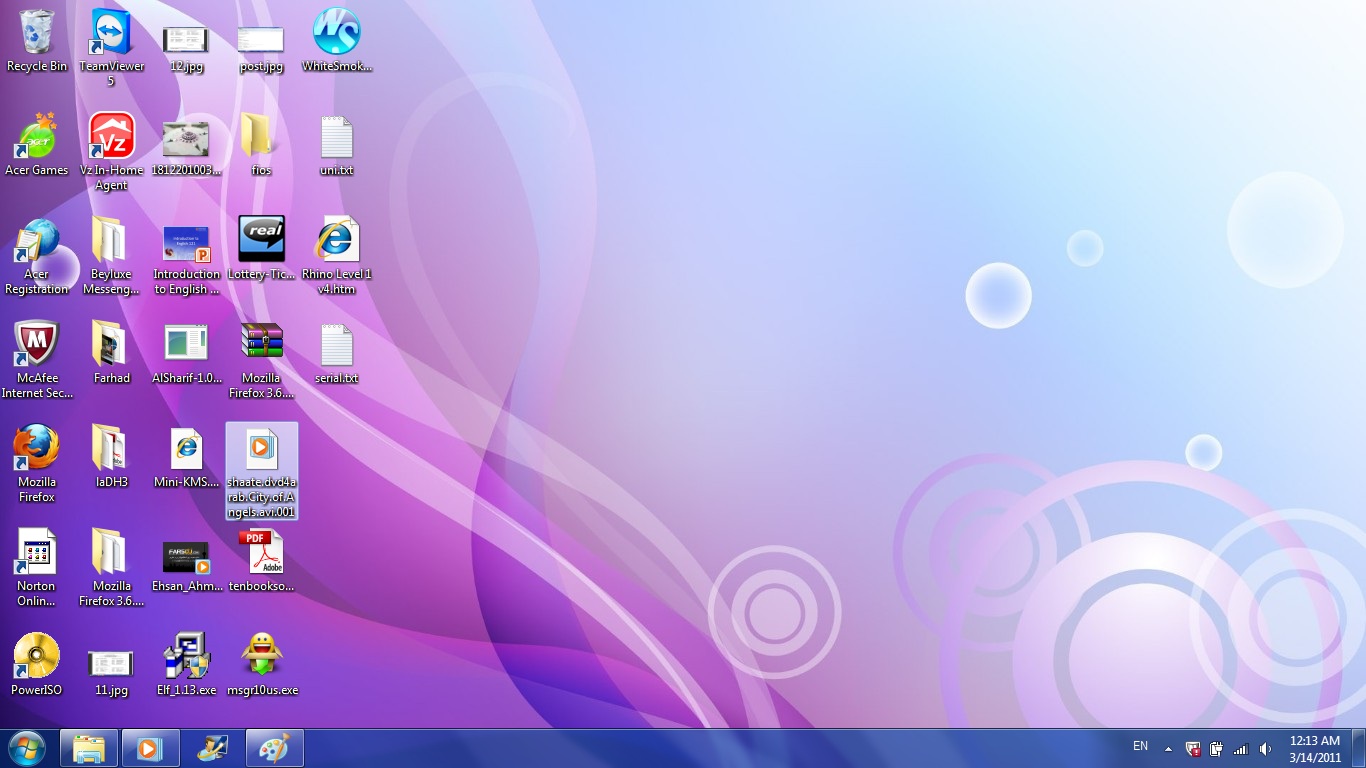The width and height of the screenshot is (1366, 768).
Task: Click the Windows Media Player taskbar button
Action: pyautogui.click(x=150, y=748)
